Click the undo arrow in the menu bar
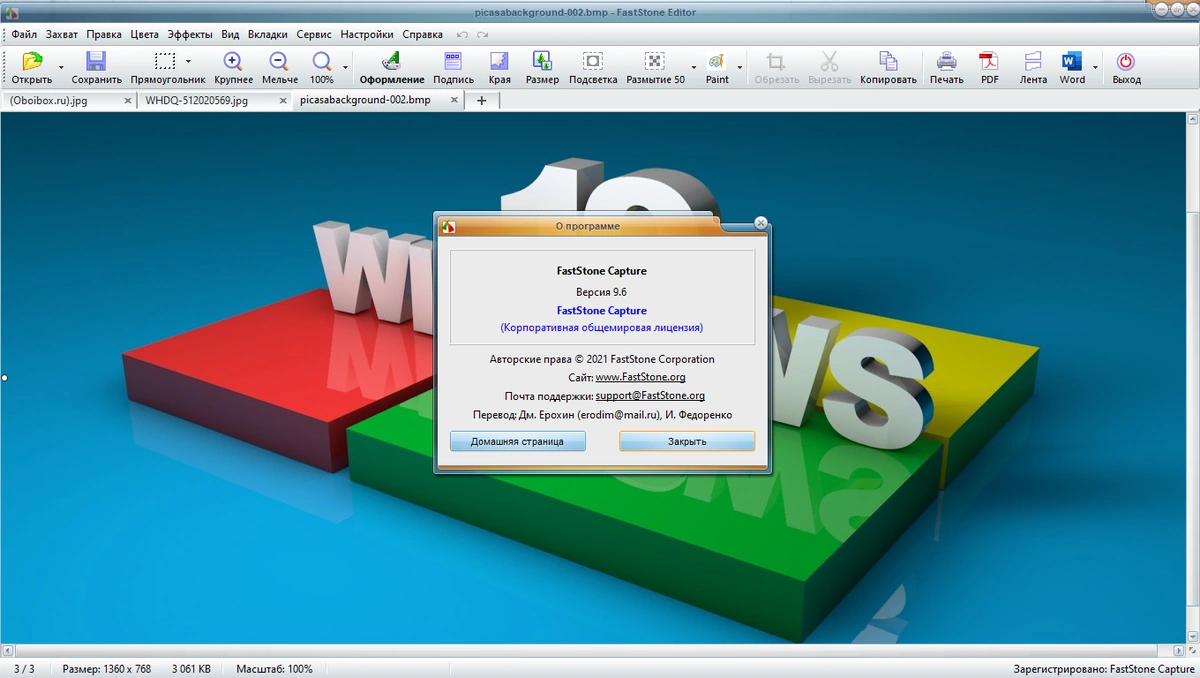This screenshot has width=1200, height=678. [x=462, y=34]
